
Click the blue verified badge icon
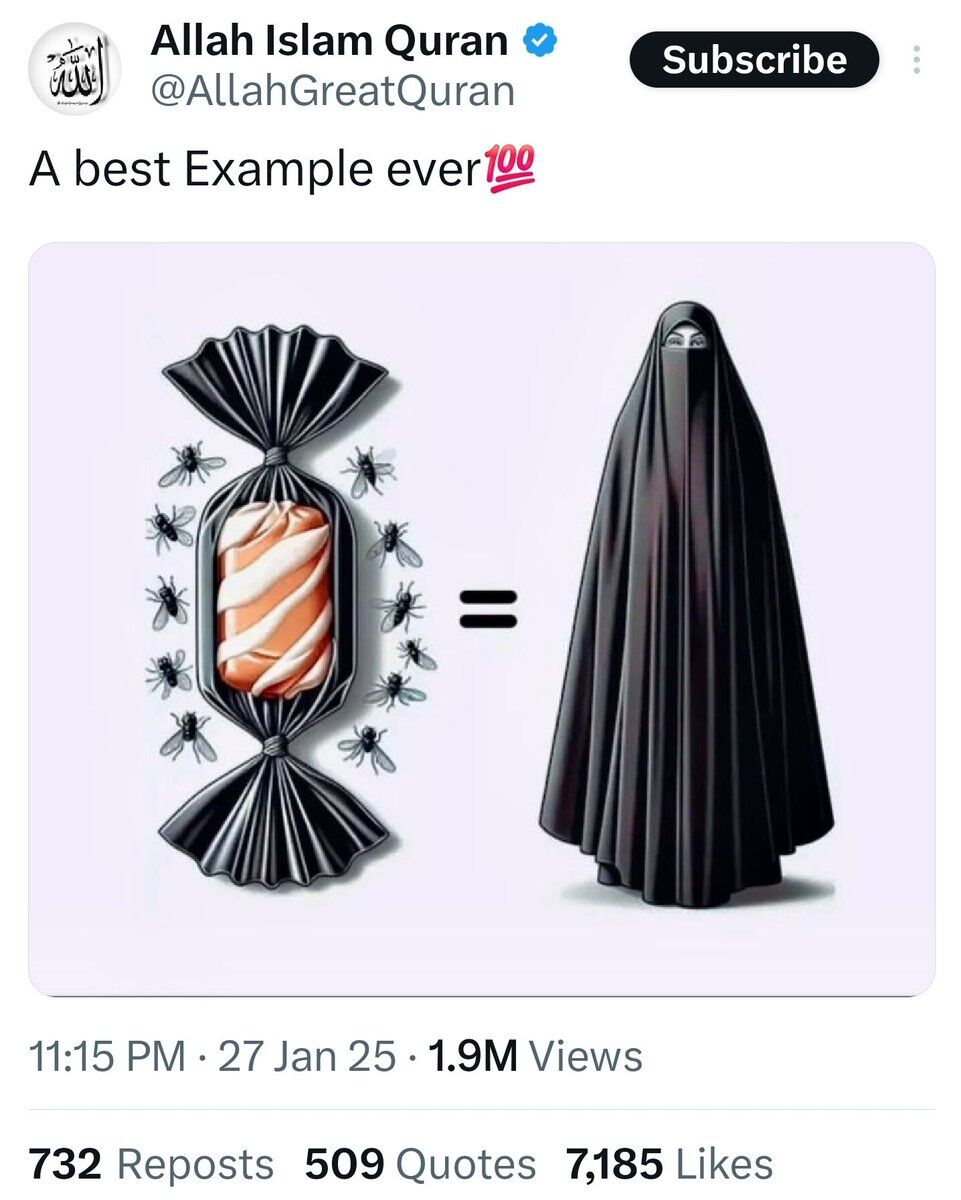click(x=541, y=41)
